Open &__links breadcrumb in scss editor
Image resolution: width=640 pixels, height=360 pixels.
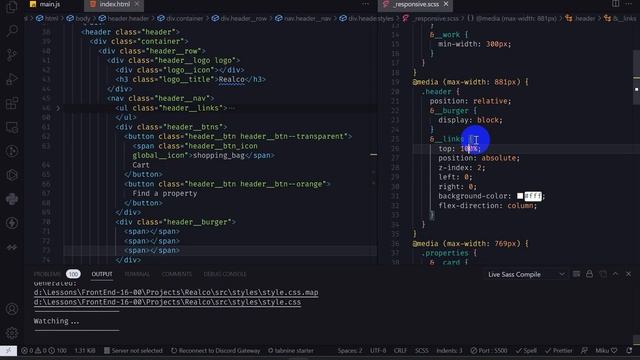click(x=620, y=18)
